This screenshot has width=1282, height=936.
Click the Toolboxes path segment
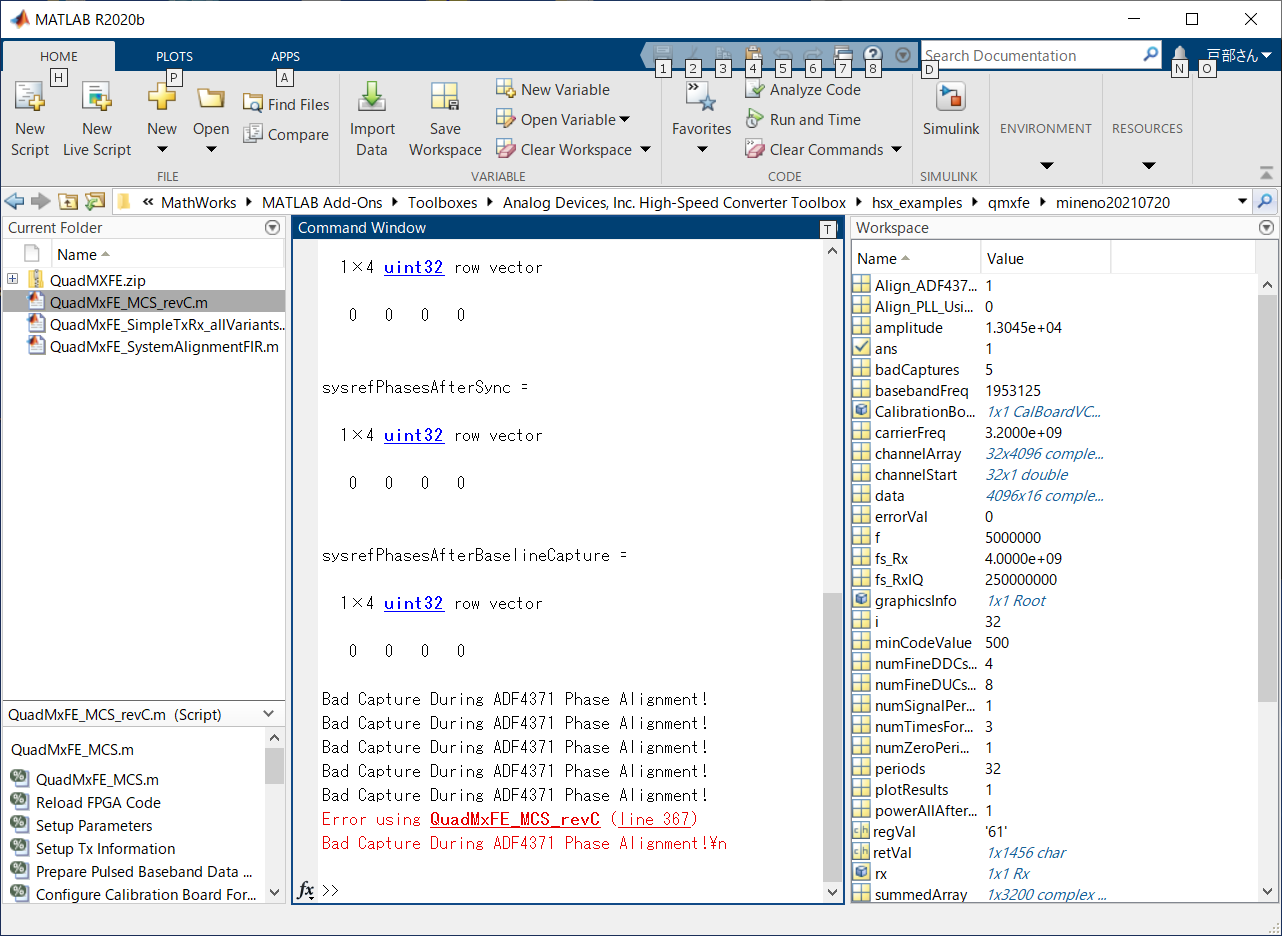(442, 202)
